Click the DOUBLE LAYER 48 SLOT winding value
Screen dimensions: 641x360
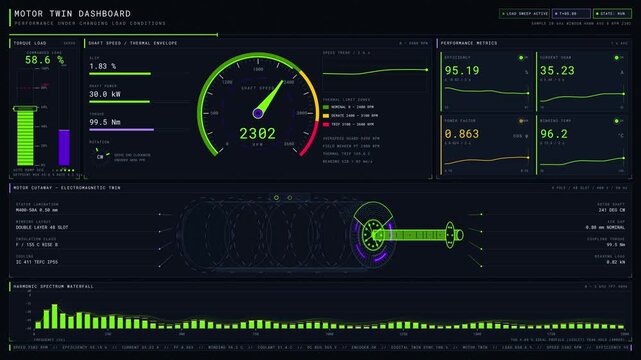pyautogui.click(x=42, y=227)
